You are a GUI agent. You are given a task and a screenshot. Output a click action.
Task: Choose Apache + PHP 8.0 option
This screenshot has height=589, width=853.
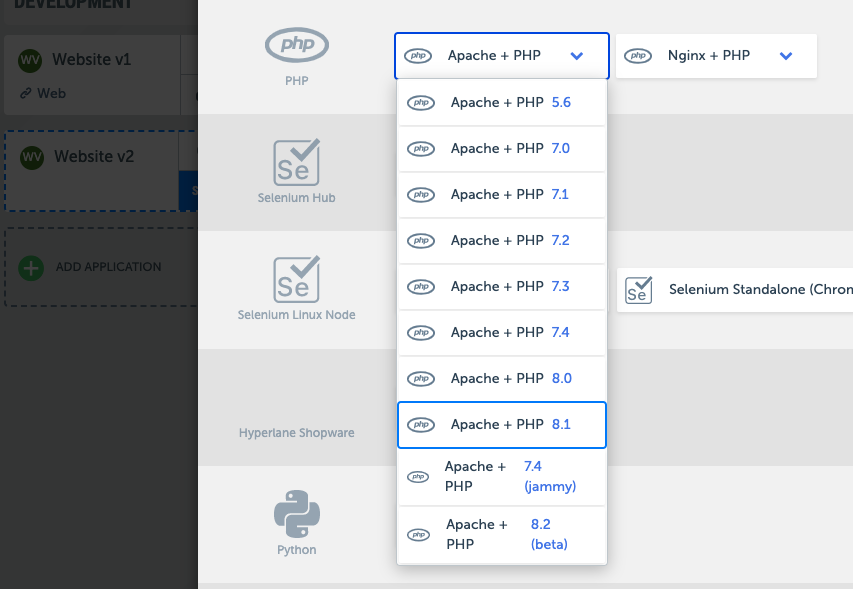pos(502,379)
